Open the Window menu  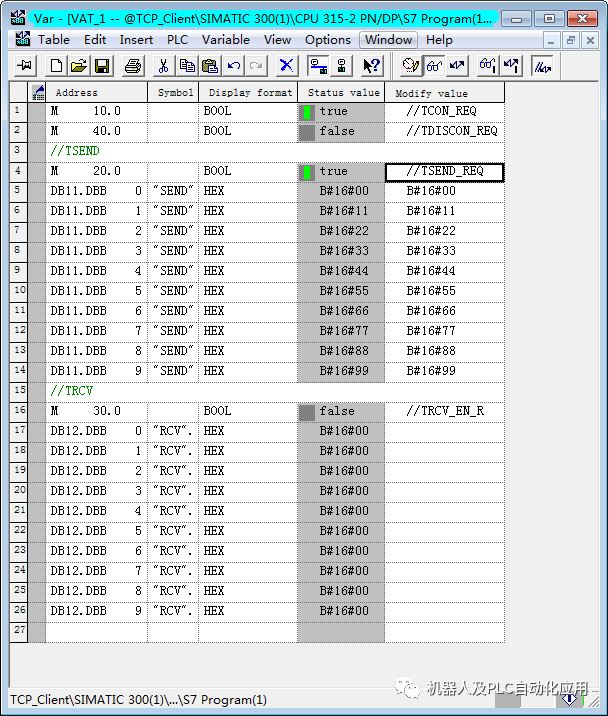(388, 40)
